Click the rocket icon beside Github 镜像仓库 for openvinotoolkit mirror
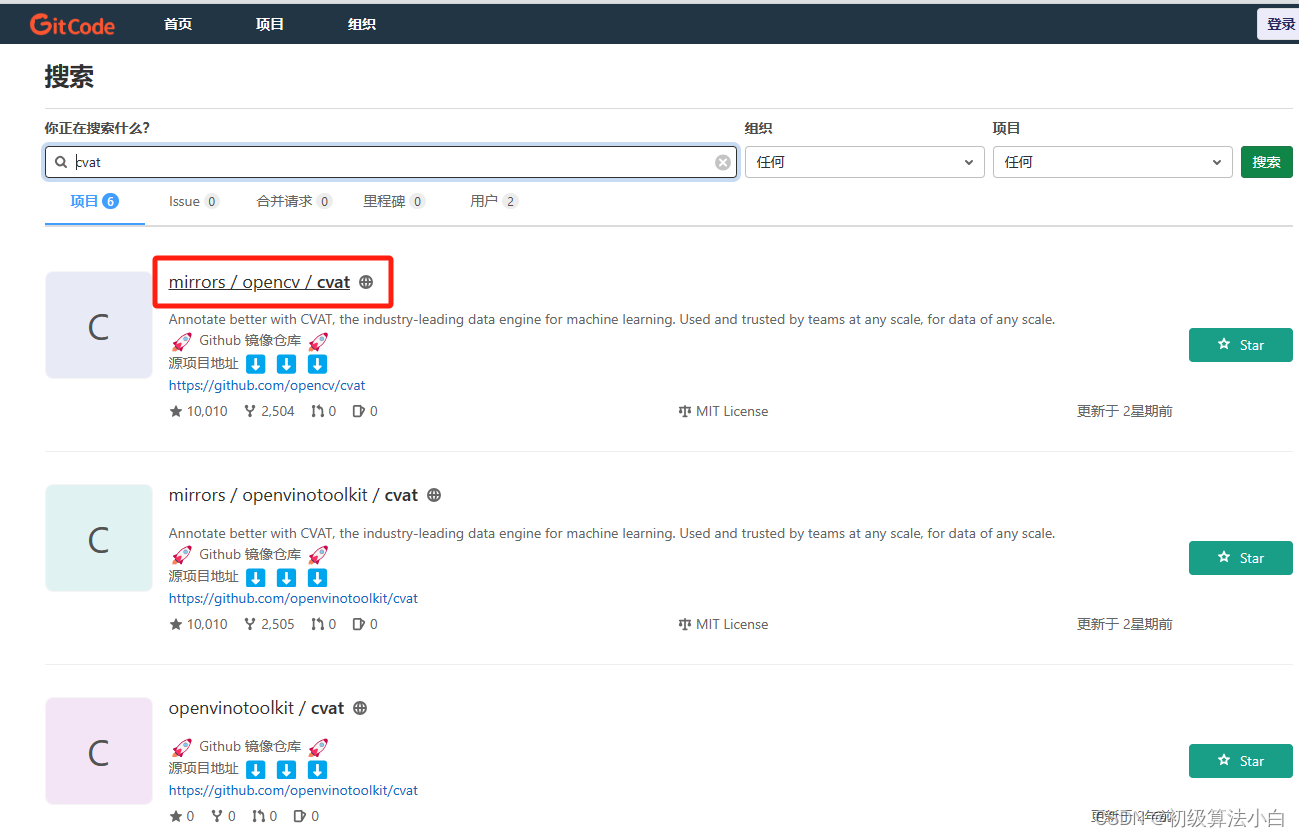The height and width of the screenshot is (837, 1299). click(x=181, y=554)
